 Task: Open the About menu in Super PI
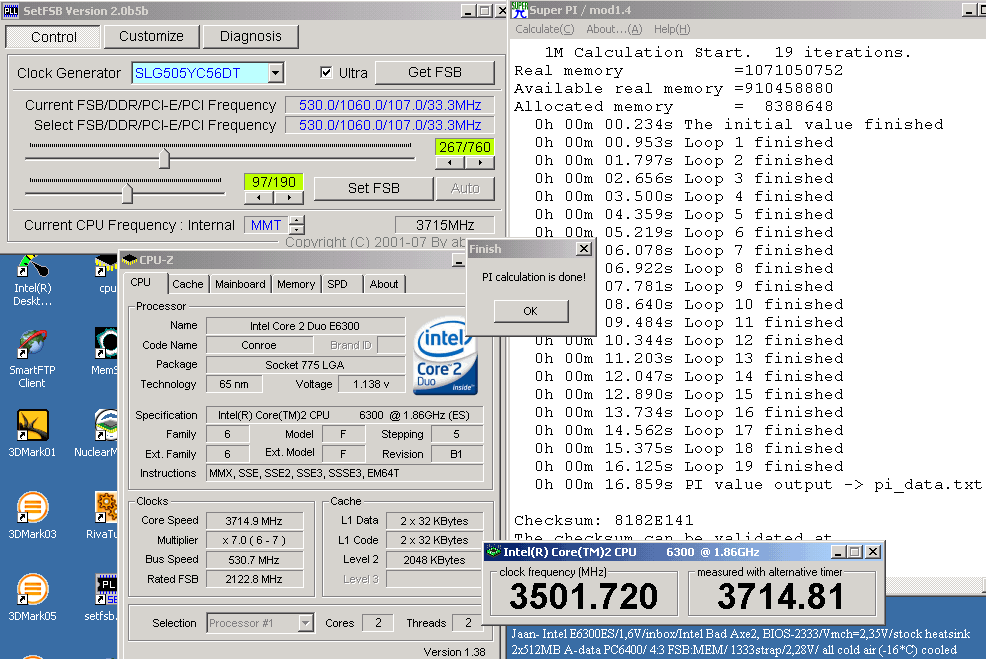(614, 29)
